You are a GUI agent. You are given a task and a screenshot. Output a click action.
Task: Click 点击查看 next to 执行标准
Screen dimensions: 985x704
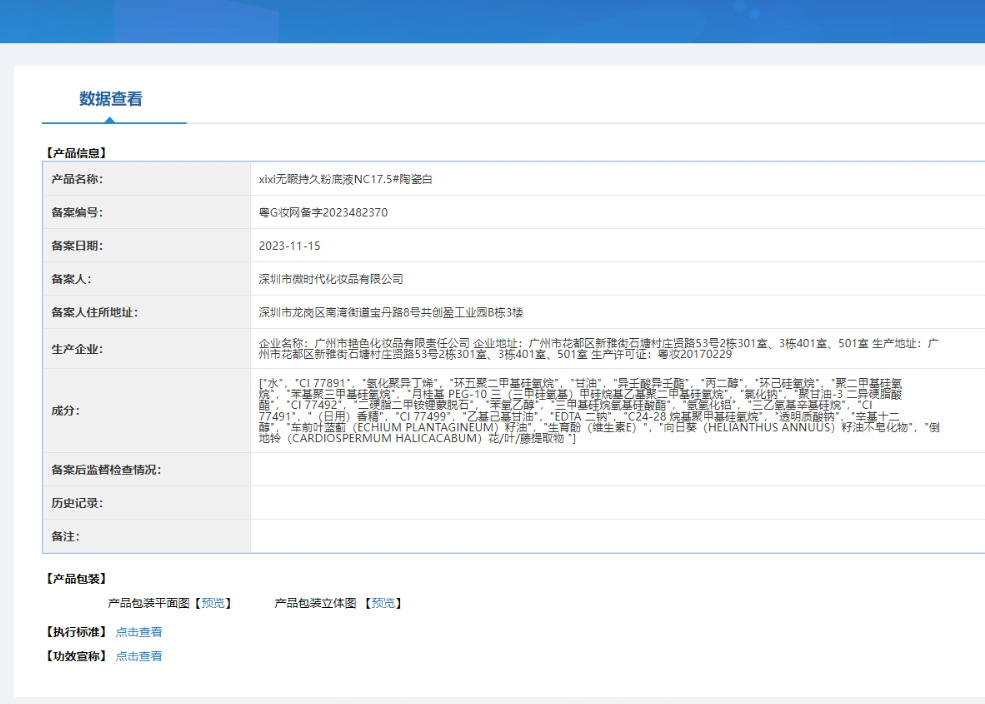click(x=139, y=632)
